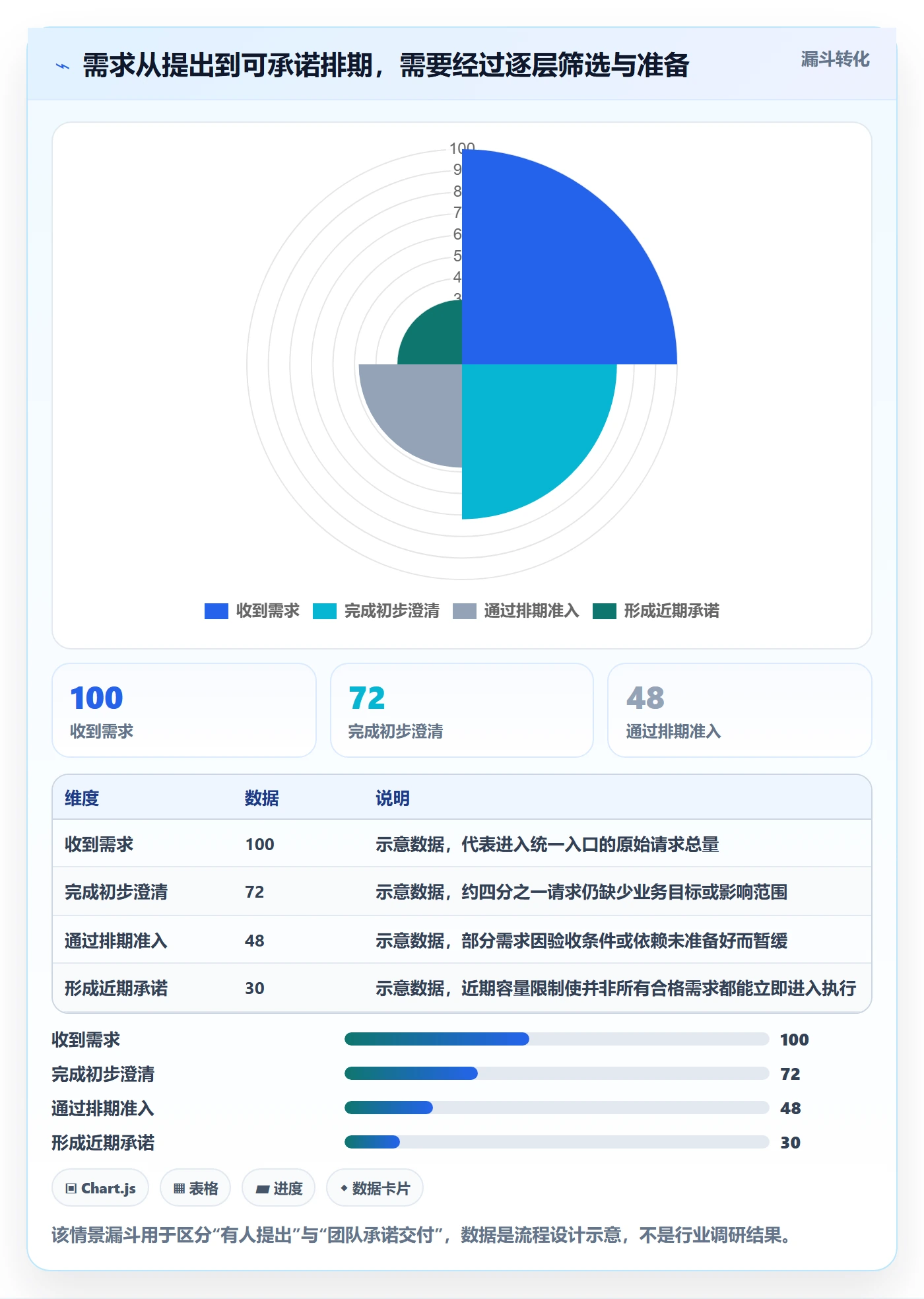Image resolution: width=924 pixels, height=1299 pixels.
Task: Click the value 30 in the table
Action: (255, 988)
